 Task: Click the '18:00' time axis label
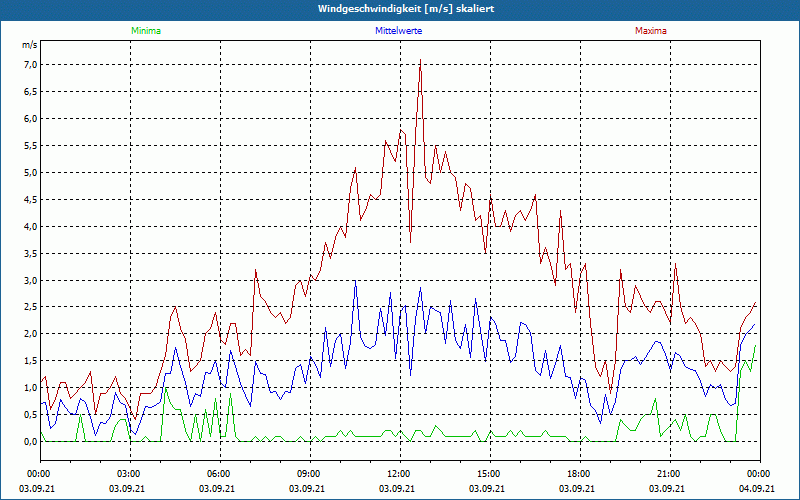pyautogui.click(x=577, y=474)
